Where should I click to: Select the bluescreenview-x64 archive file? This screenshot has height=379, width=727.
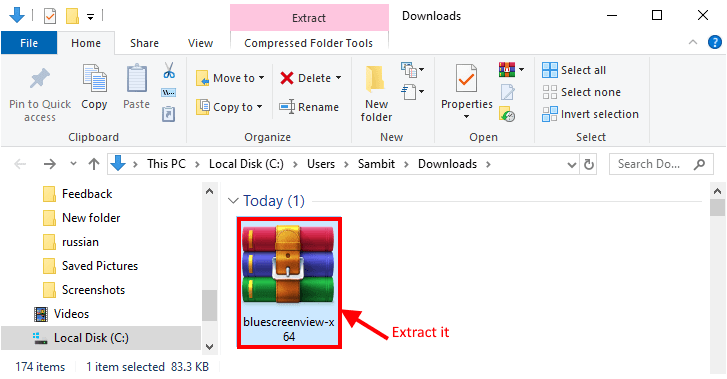289,283
